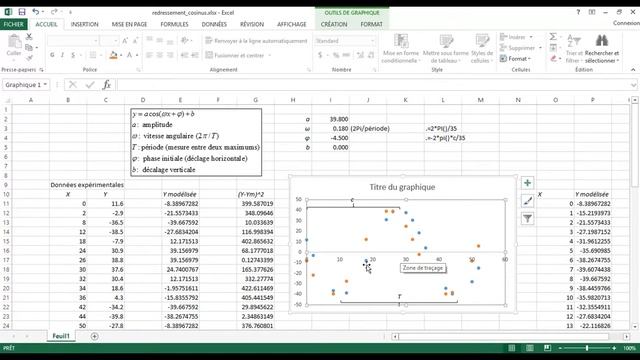Image resolution: width=640 pixels, height=360 pixels.
Task: Increase font size icon
Action: pos(125,41)
